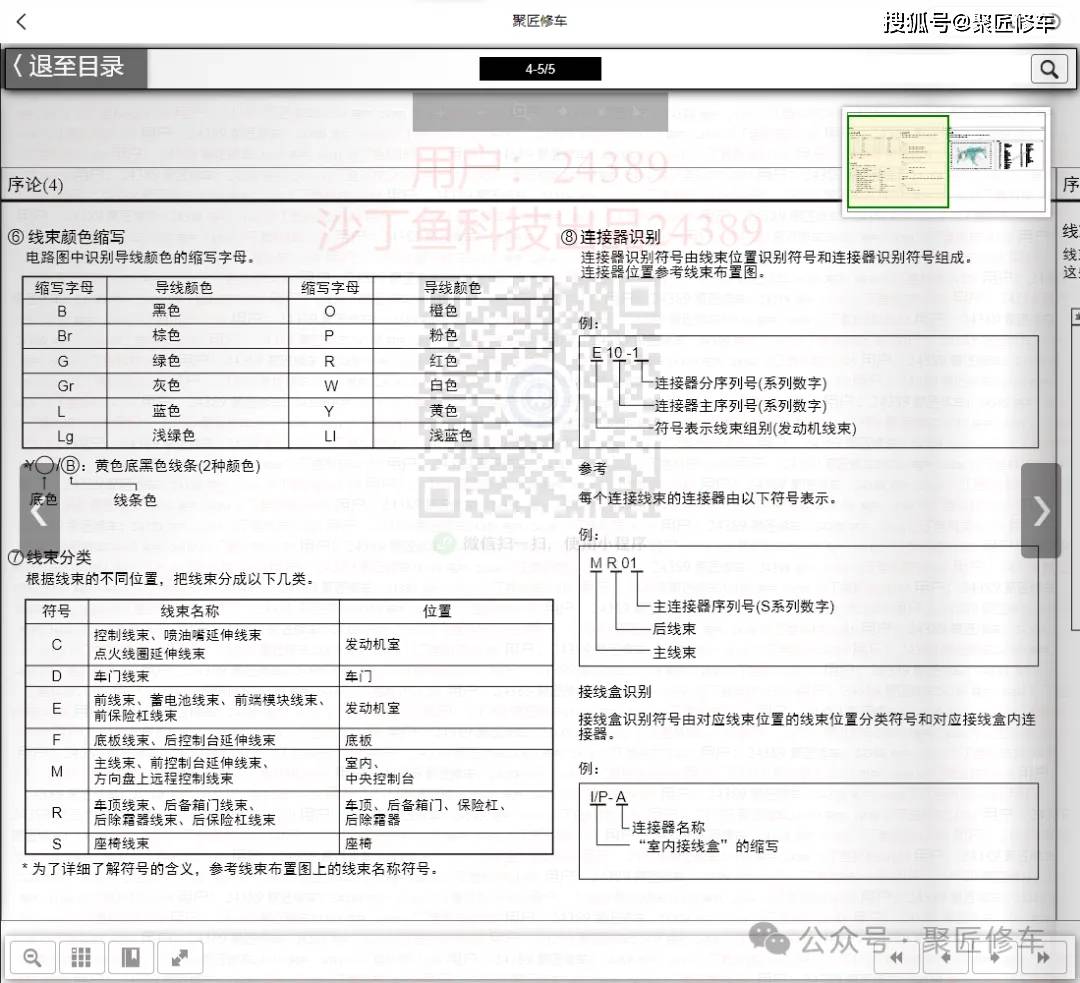Open the page grid thumbnails view
The height and width of the screenshot is (983, 1080).
81,958
